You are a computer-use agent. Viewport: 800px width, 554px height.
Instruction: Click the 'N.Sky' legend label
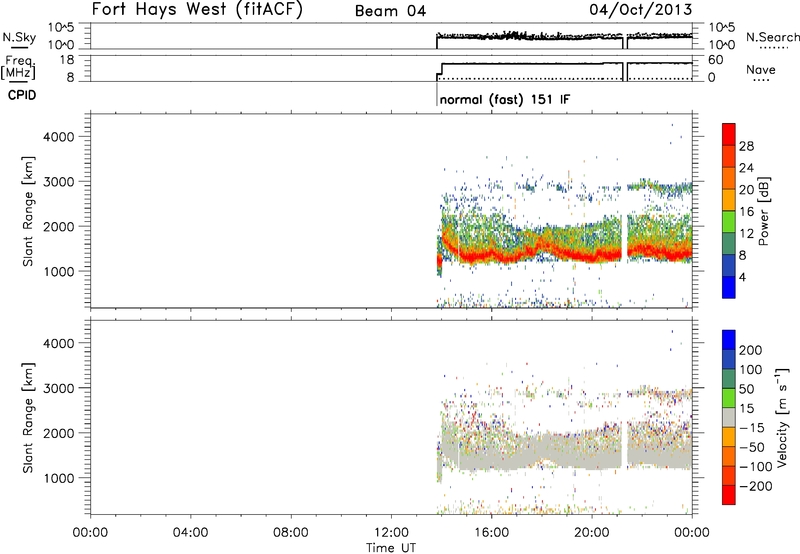[x=19, y=37]
